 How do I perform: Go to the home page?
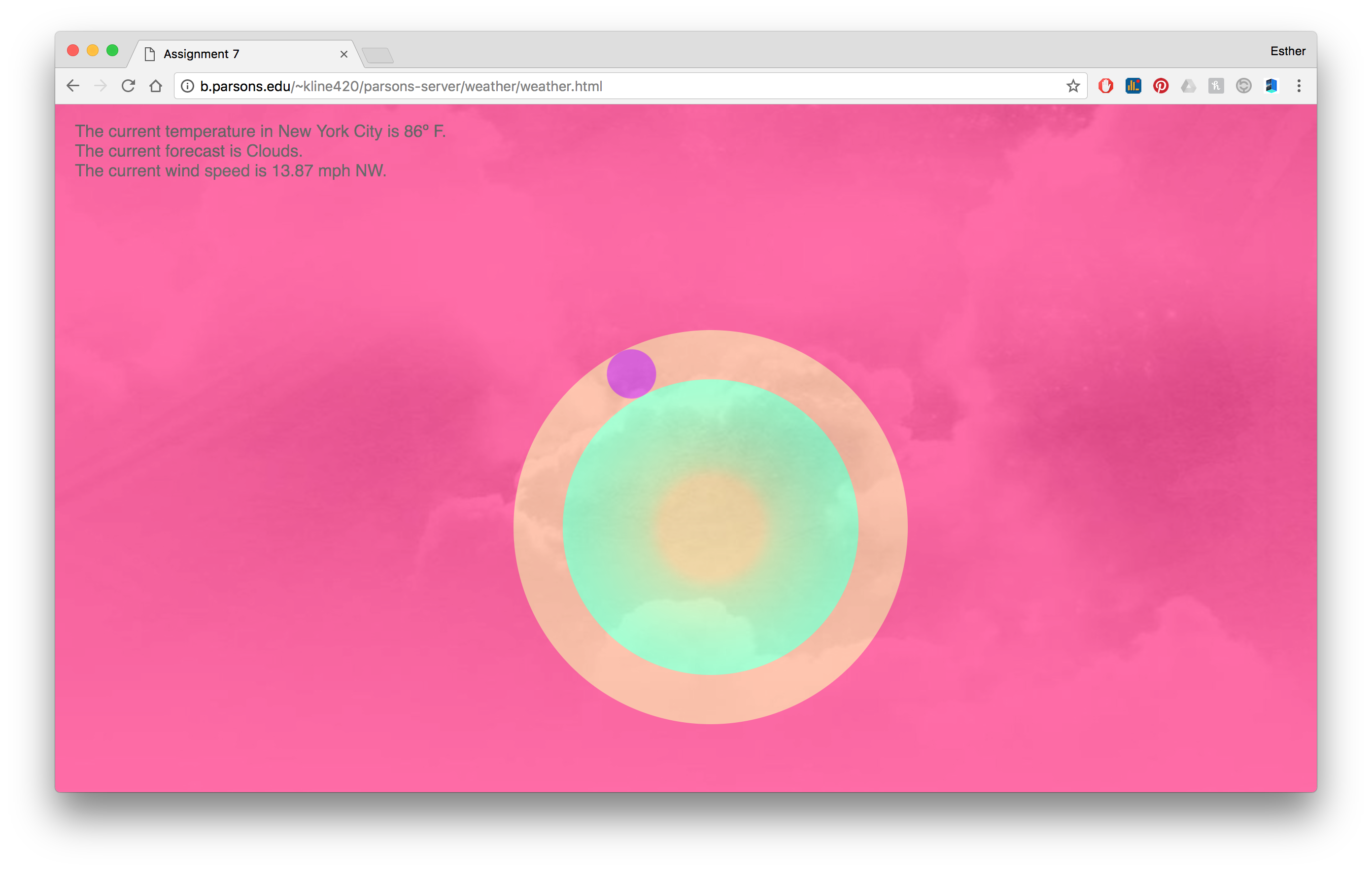click(x=156, y=86)
